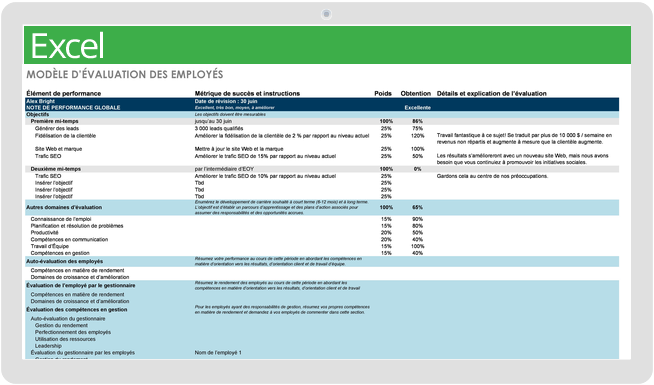654x385 pixels.
Task: Select the '120%' obtention value
Action: click(418, 136)
